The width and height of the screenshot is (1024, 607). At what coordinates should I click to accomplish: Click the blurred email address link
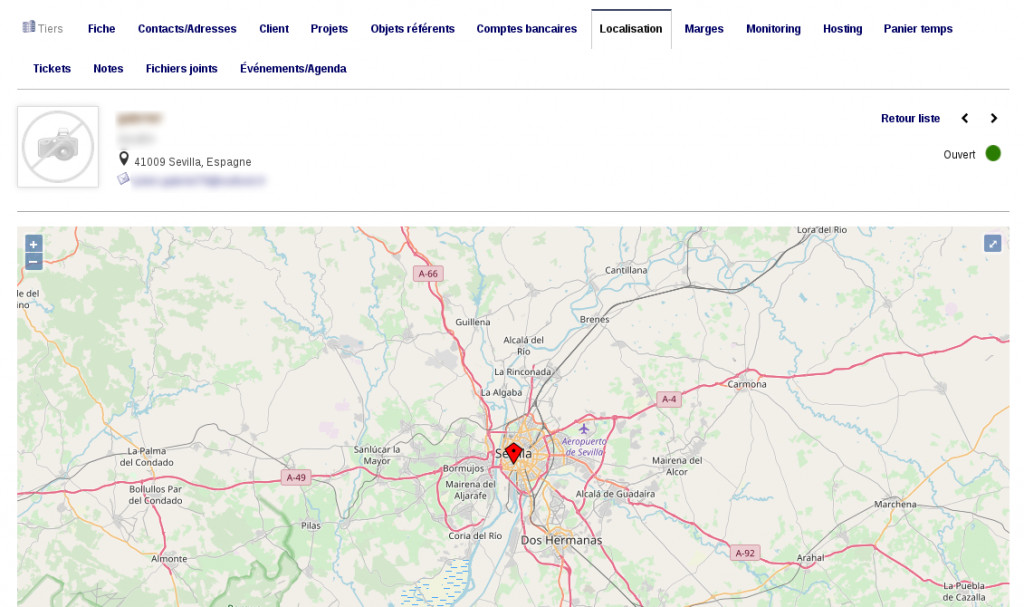[199, 180]
